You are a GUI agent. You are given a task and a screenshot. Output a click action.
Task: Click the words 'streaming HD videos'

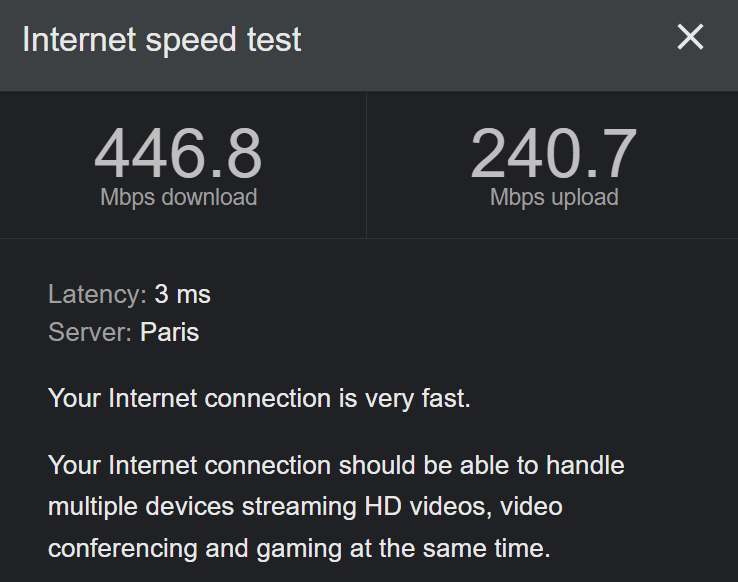(x=359, y=507)
